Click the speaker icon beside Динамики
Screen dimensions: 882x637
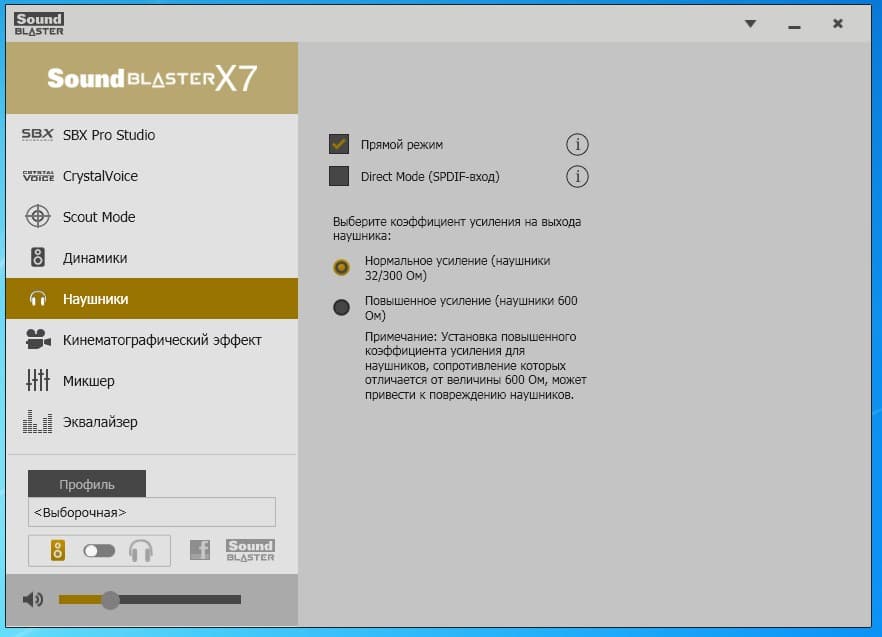pyautogui.click(x=38, y=258)
